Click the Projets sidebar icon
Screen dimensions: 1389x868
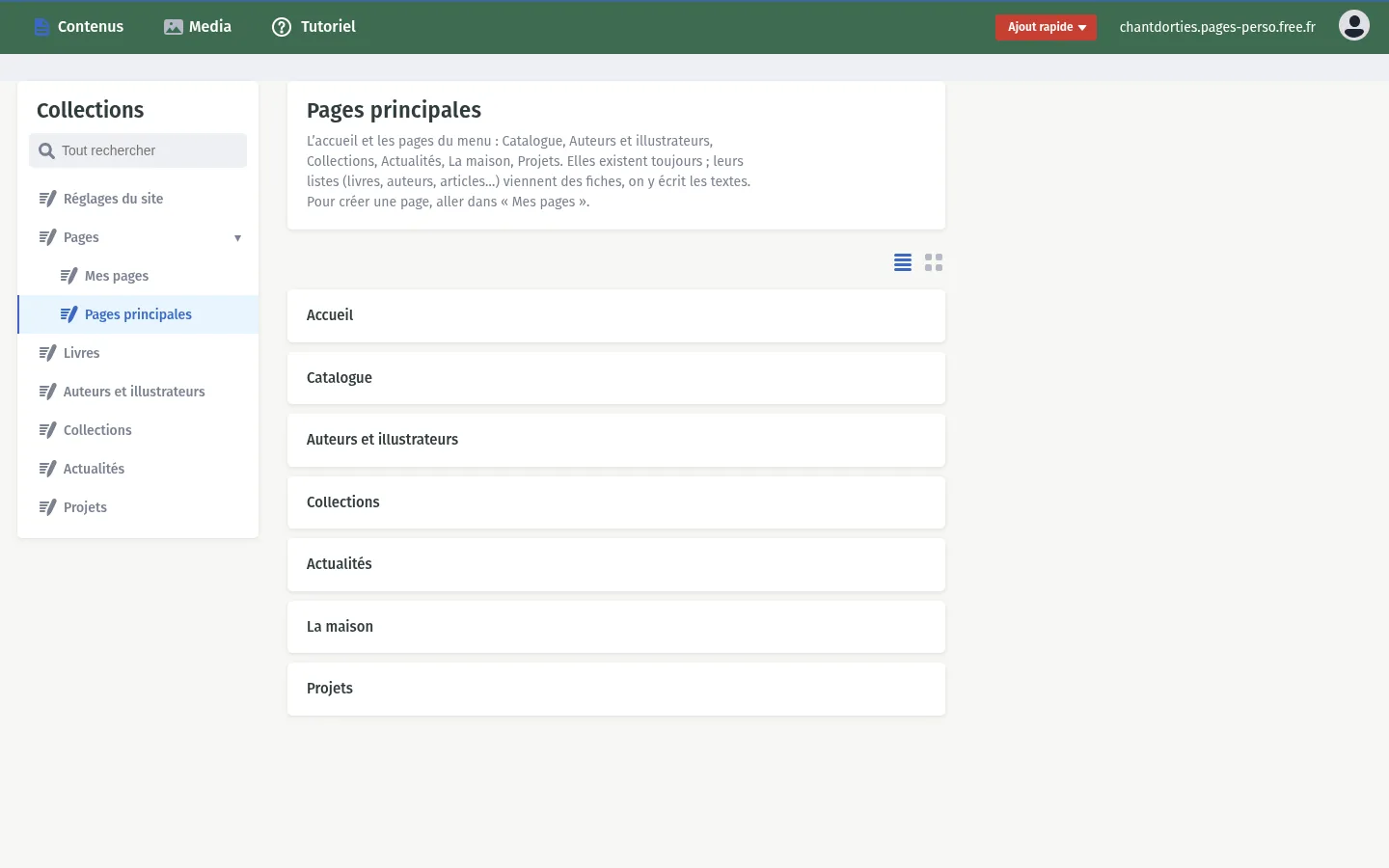[47, 507]
